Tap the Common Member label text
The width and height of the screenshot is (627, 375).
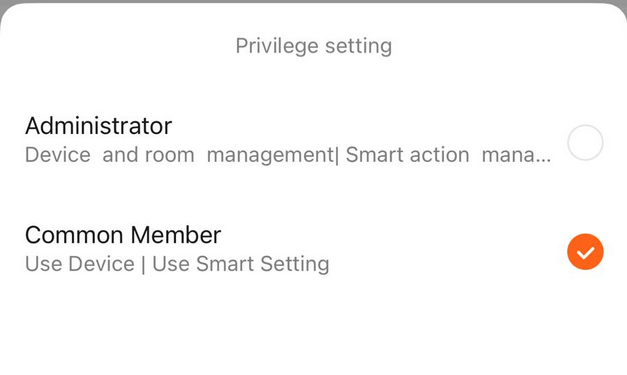123,235
